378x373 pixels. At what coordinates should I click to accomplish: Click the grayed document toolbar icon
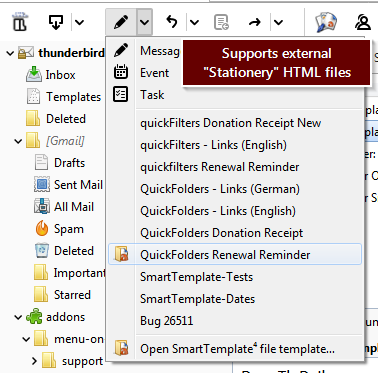click(221, 22)
